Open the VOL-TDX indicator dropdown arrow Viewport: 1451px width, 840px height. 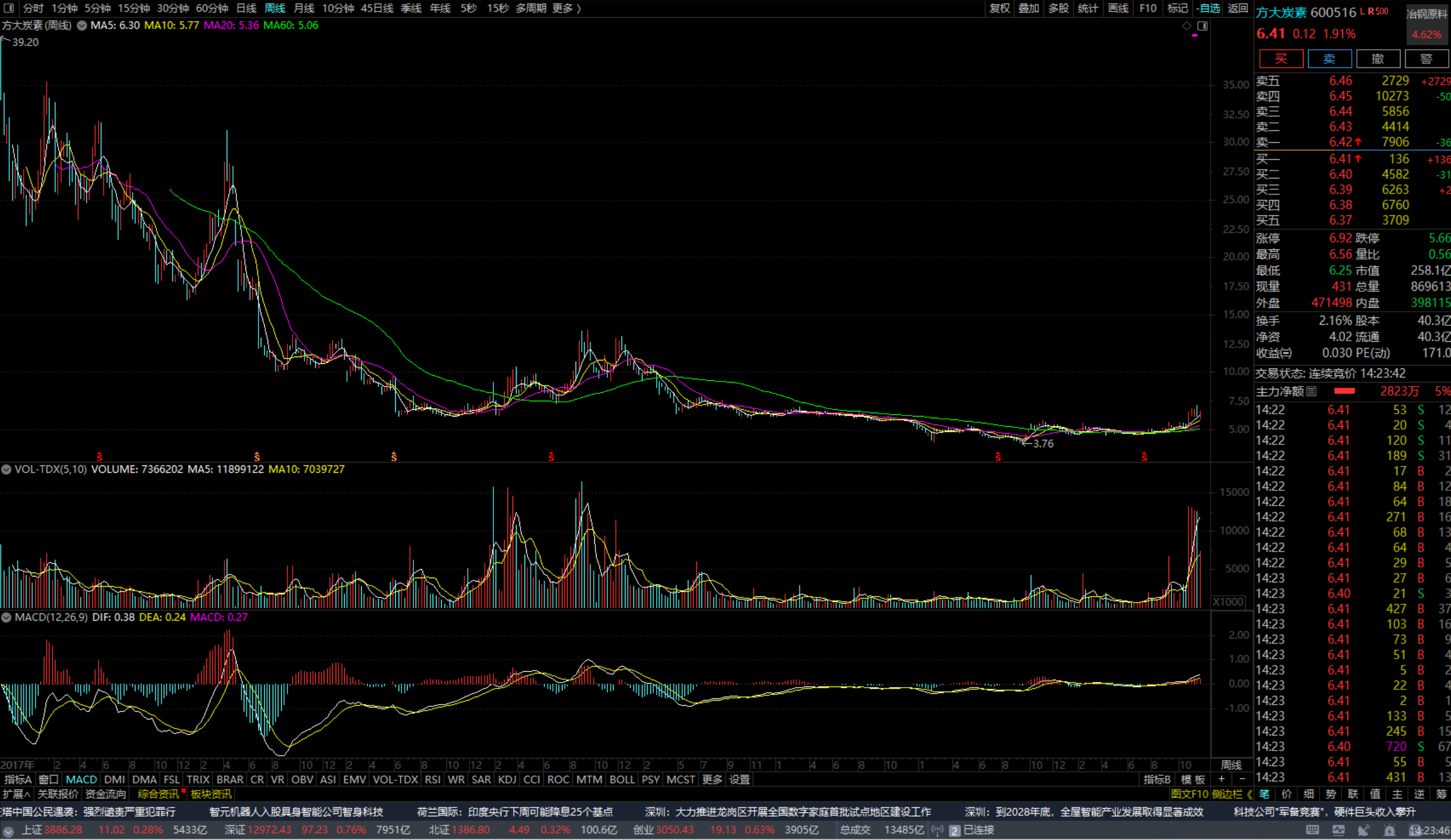click(x=6, y=469)
